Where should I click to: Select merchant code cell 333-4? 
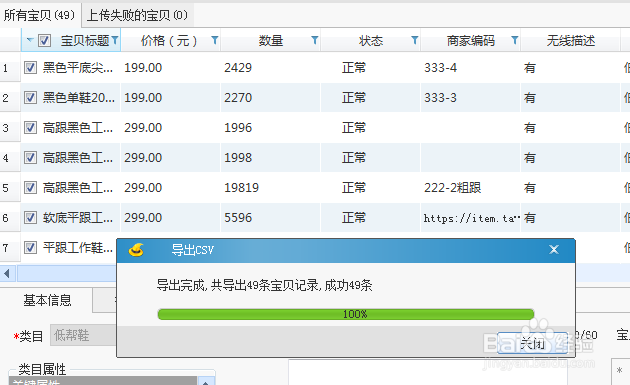[470, 68]
